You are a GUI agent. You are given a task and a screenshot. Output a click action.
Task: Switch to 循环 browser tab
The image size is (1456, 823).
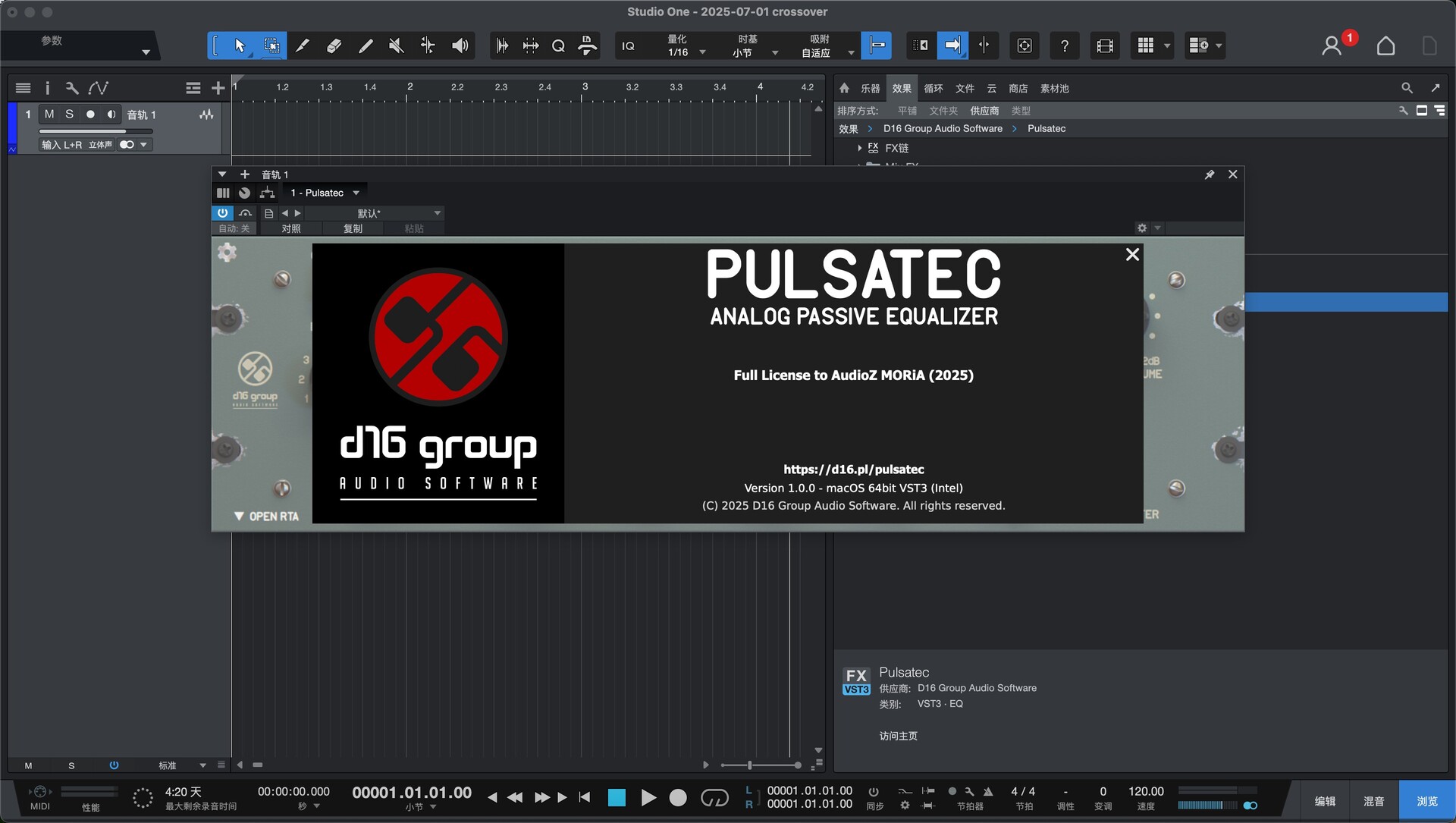[933, 89]
